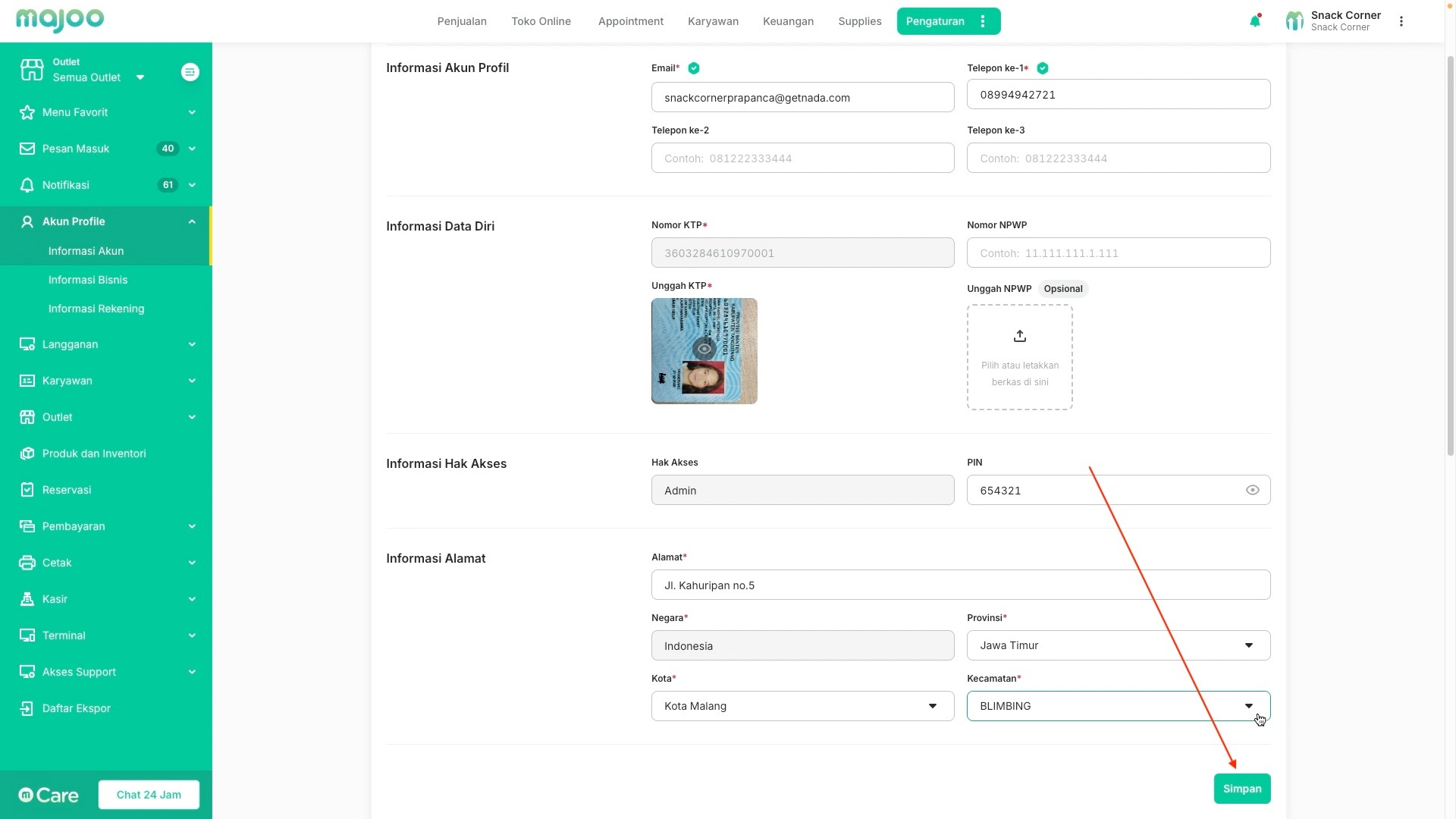Click upload icon in Unggah NPWP
The height and width of the screenshot is (819, 1456).
point(1019,336)
